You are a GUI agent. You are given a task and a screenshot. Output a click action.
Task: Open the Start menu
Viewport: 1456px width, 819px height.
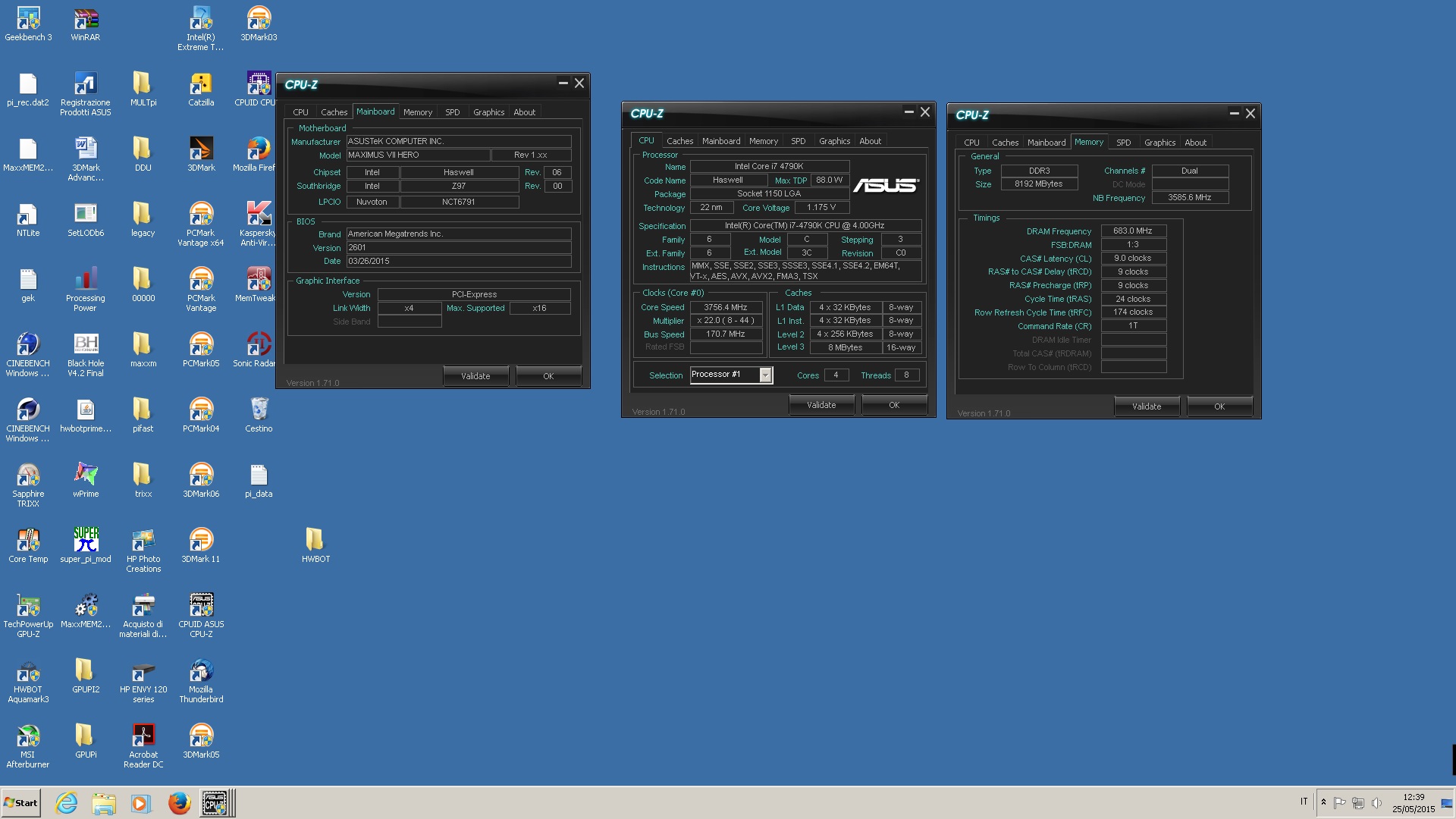[x=20, y=802]
